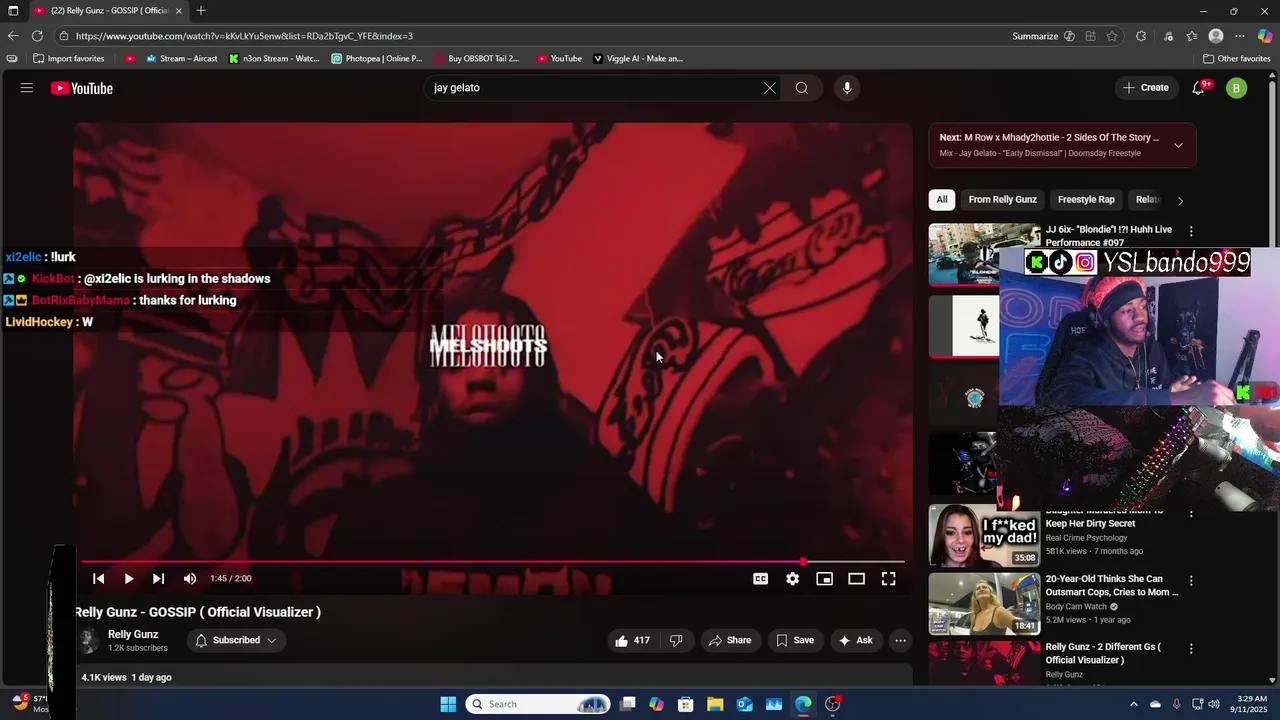Open YouTube notifications bell
This screenshot has width=1280, height=720.
click(1199, 88)
